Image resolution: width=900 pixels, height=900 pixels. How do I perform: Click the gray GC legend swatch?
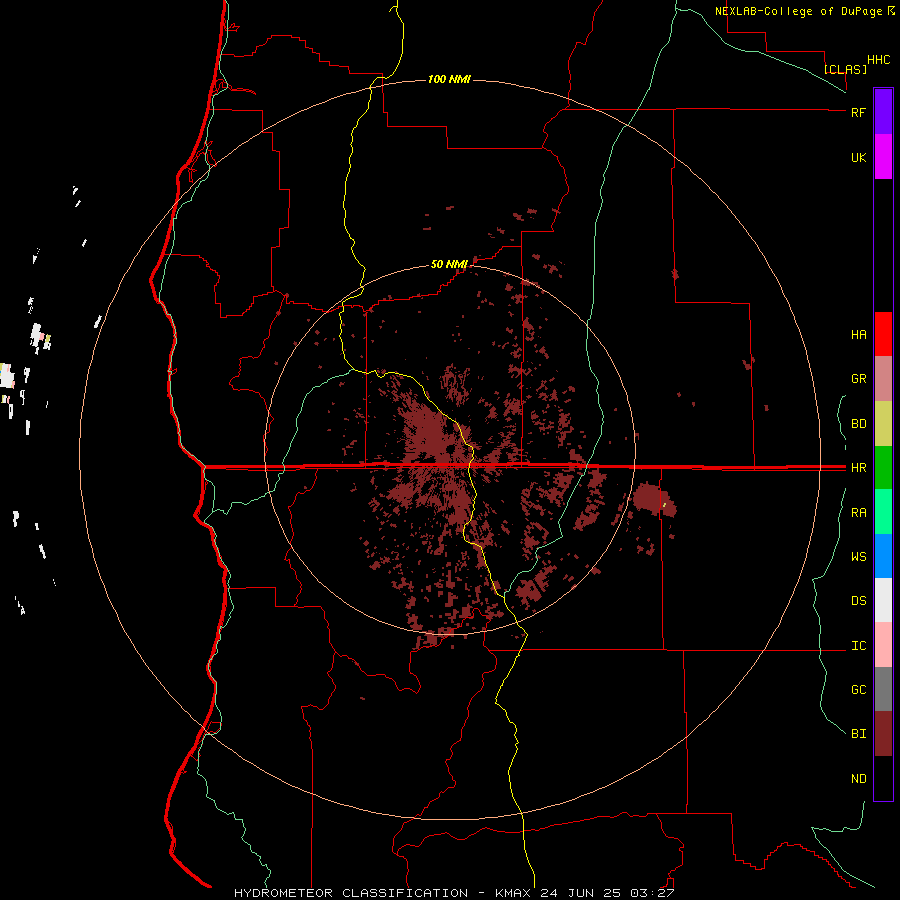(x=883, y=689)
